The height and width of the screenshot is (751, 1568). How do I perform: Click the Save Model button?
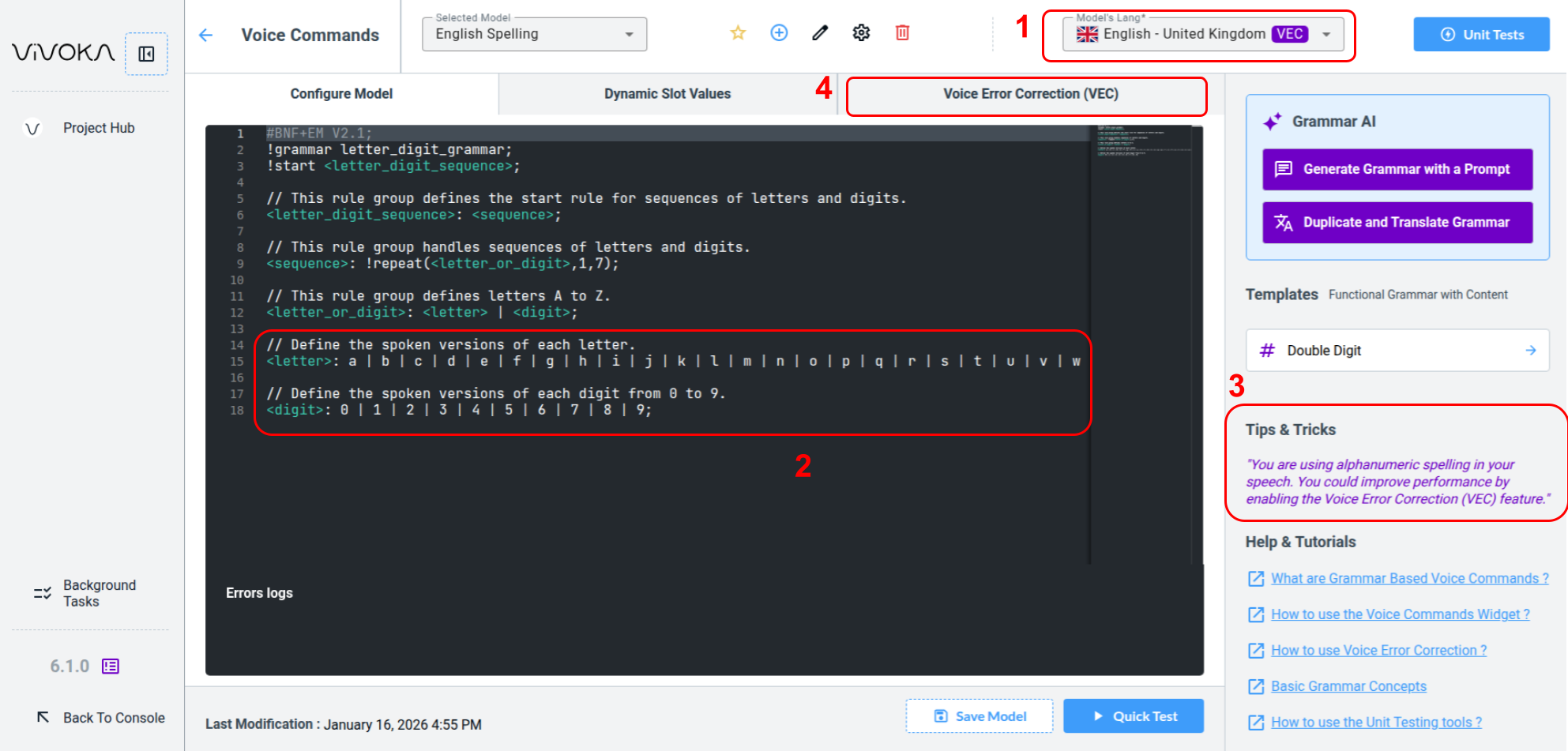[x=980, y=716]
